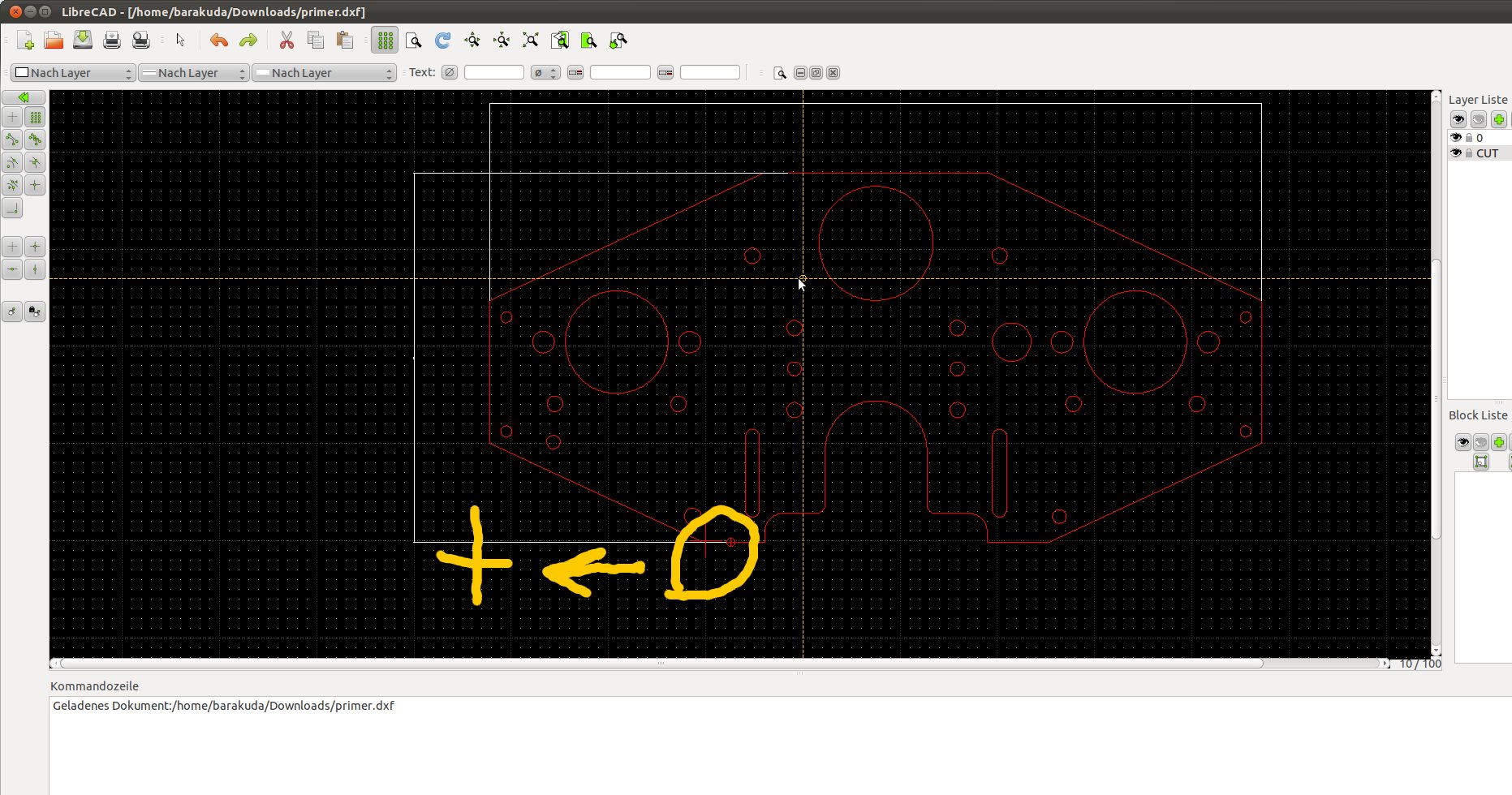Toggle snap to endpoints
1512x795 pixels.
[12, 140]
